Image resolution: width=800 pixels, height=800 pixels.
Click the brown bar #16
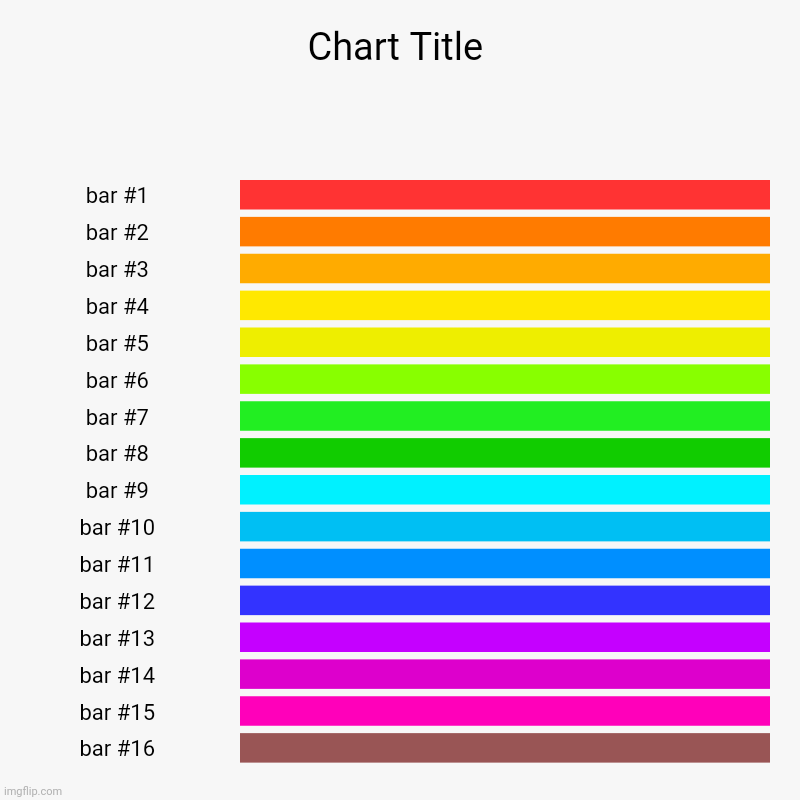[504, 748]
